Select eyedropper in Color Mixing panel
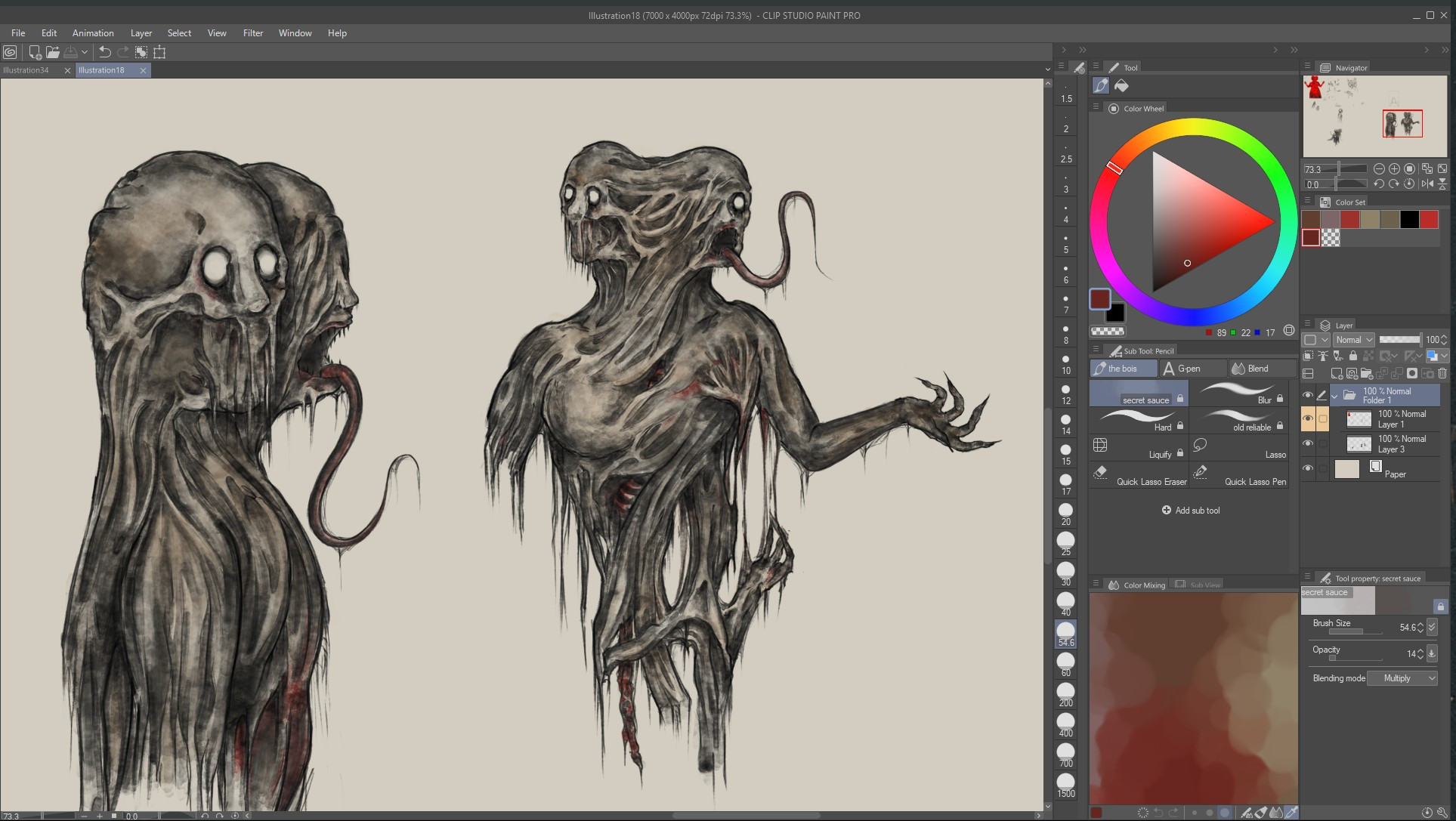Viewport: 1456px width, 821px height. tap(1291, 813)
